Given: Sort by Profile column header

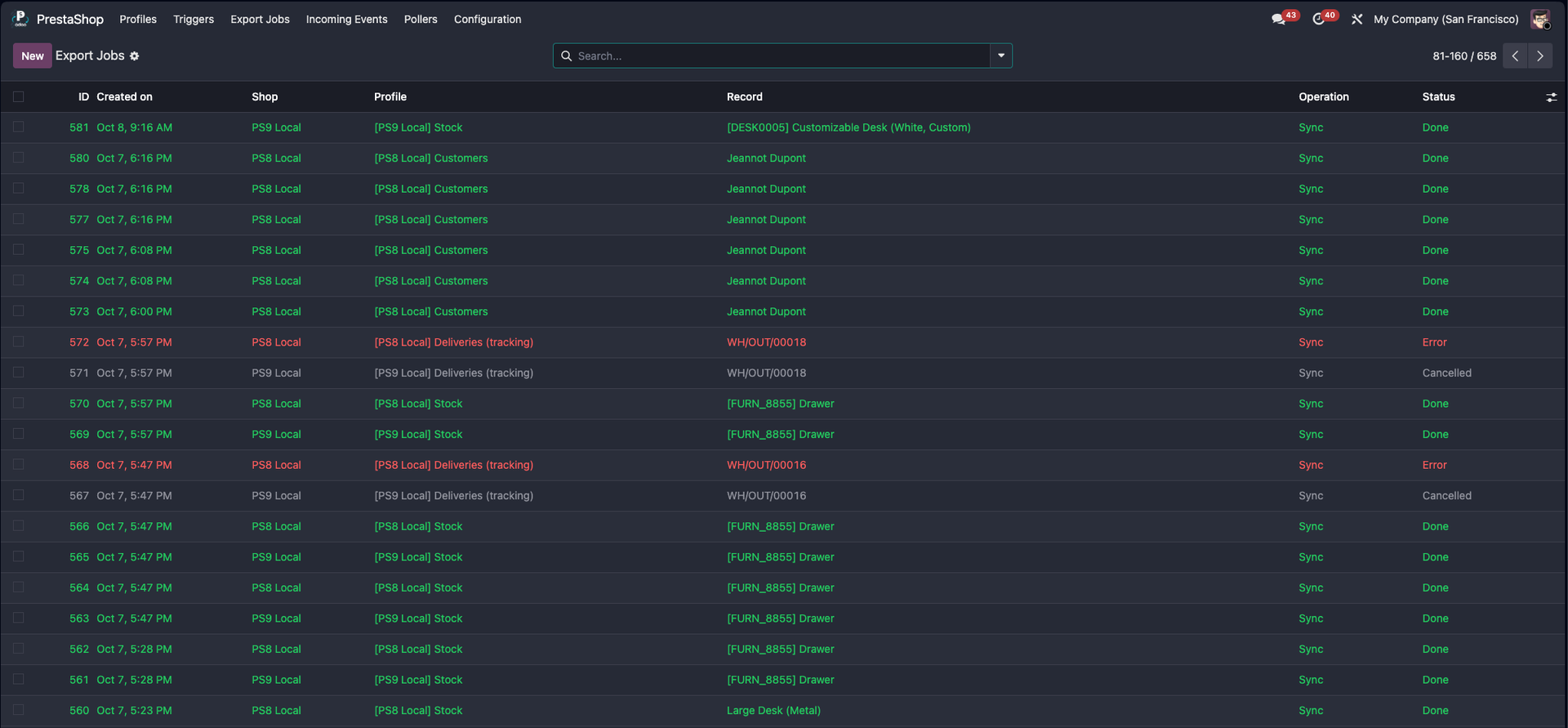Looking at the screenshot, I should point(390,96).
